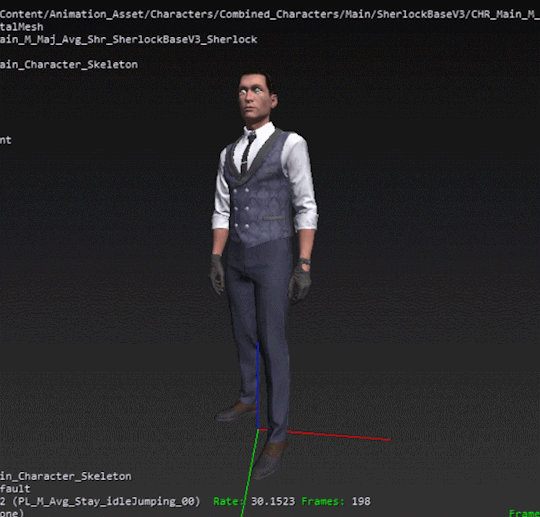This screenshot has width=540, height=517.
Task: Click the 'fault' text line
Action: [15, 489]
